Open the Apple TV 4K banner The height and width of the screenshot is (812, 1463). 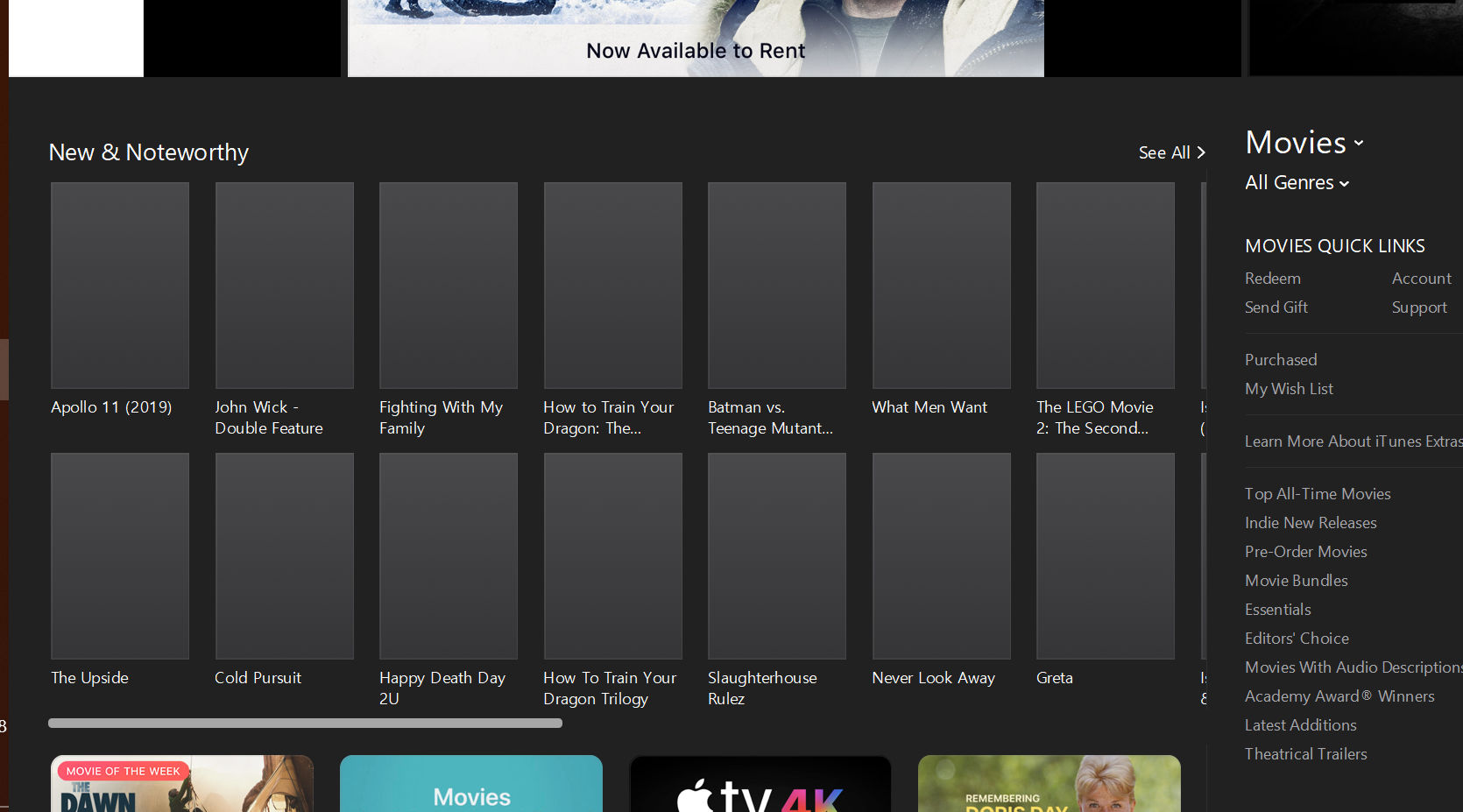tap(760, 784)
